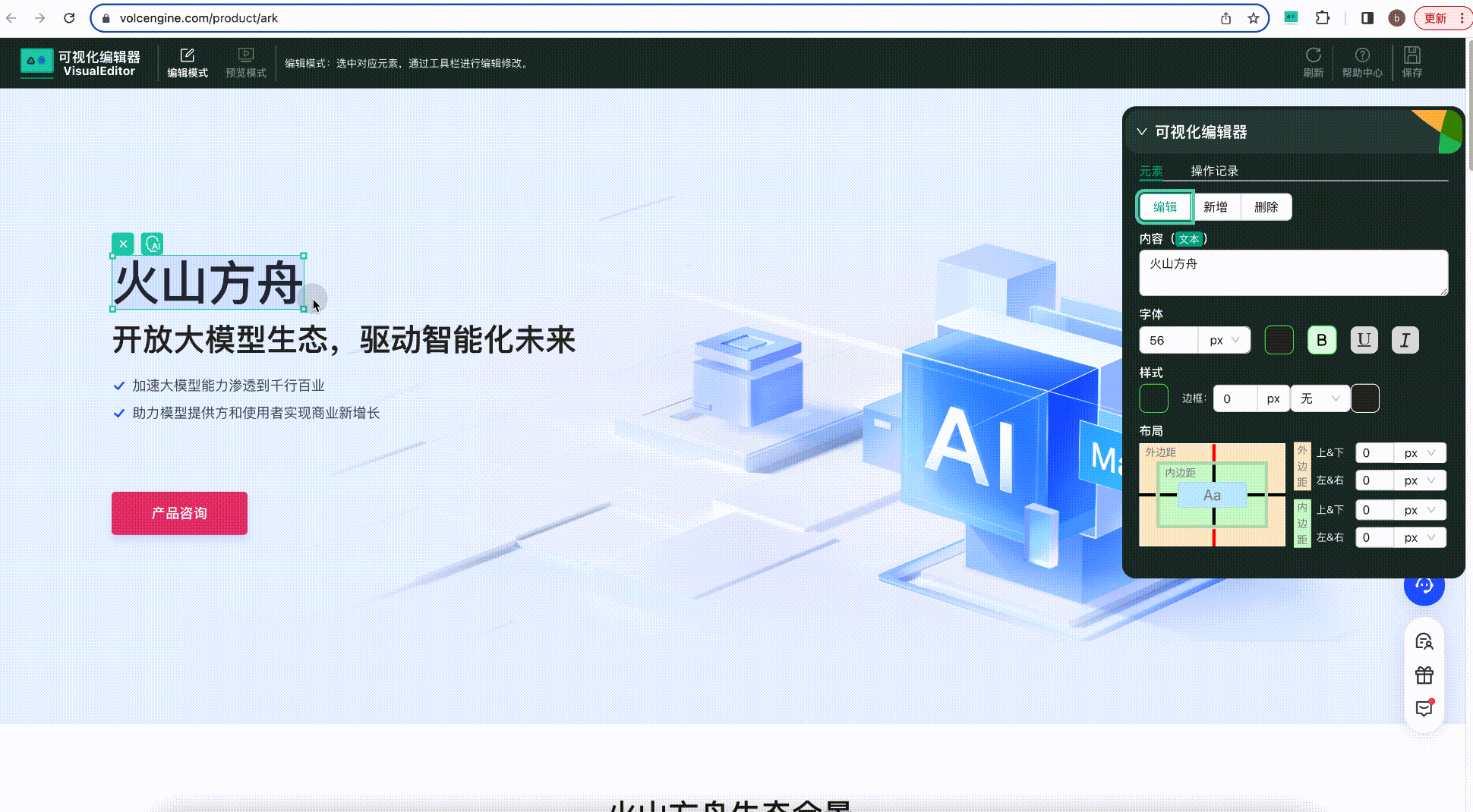Choose the 编辑 option
The image size is (1473, 812).
point(1165,207)
